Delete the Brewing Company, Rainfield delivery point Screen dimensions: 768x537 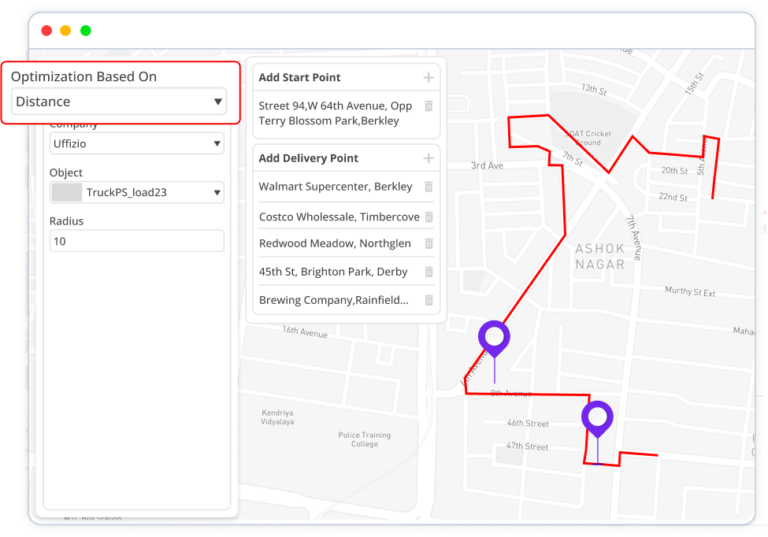[x=429, y=300]
